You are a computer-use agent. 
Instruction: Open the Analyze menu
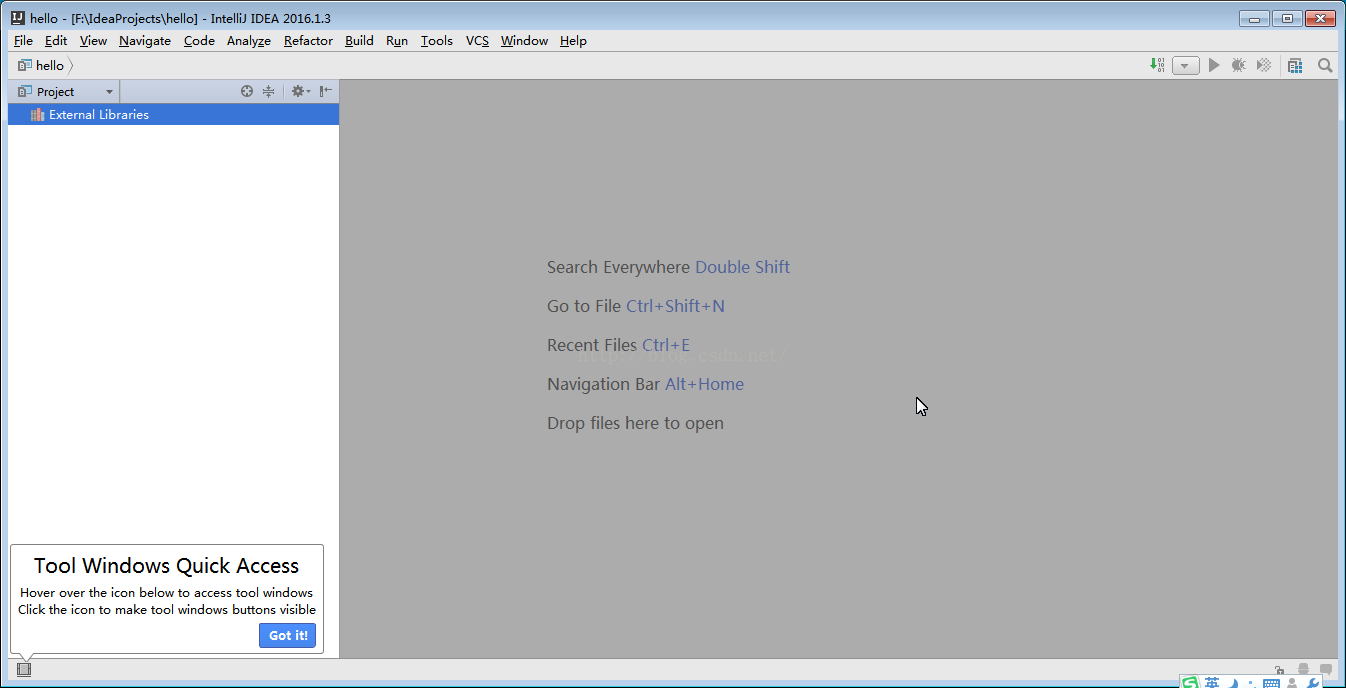[x=249, y=41]
